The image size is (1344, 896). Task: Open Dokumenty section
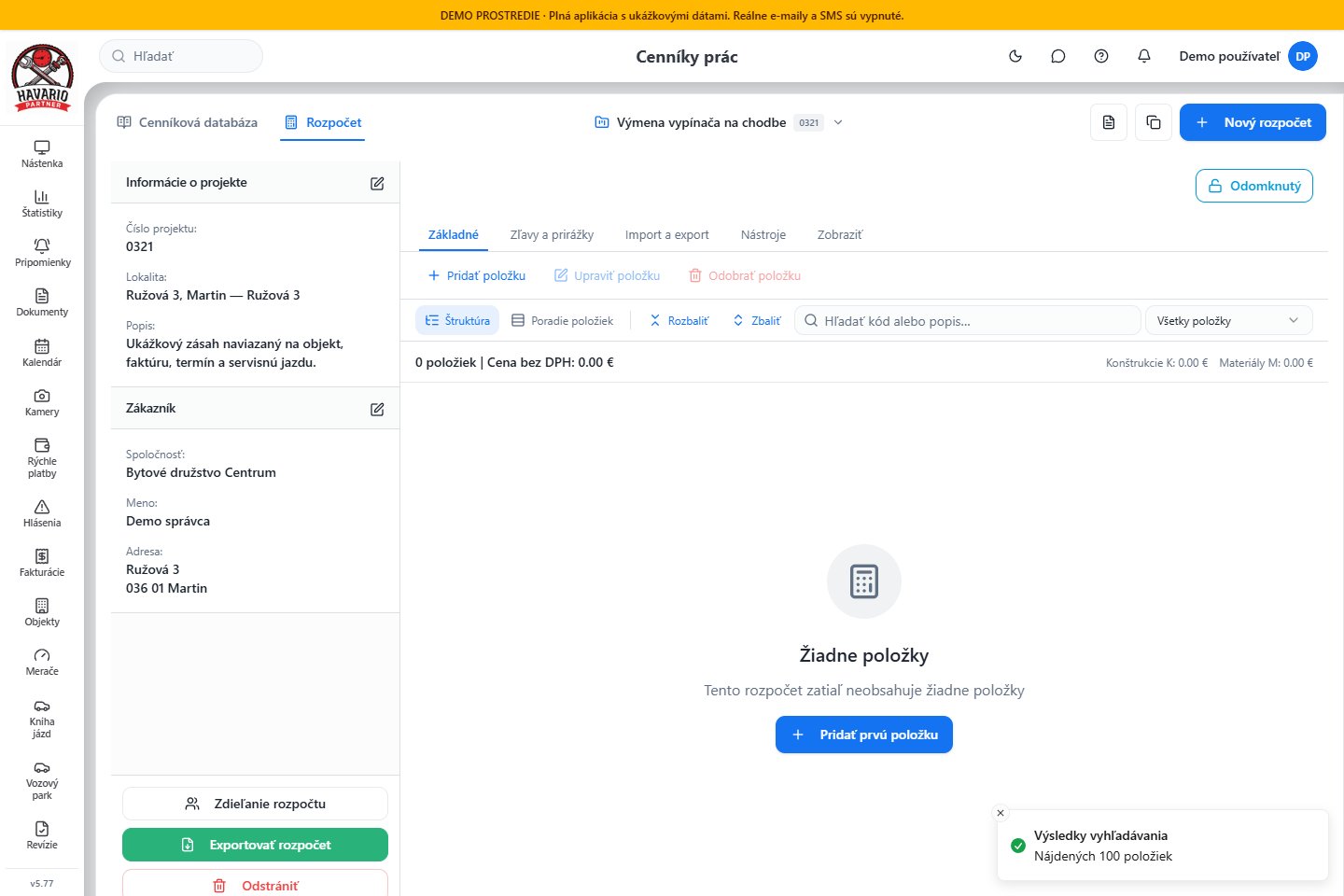point(42,302)
